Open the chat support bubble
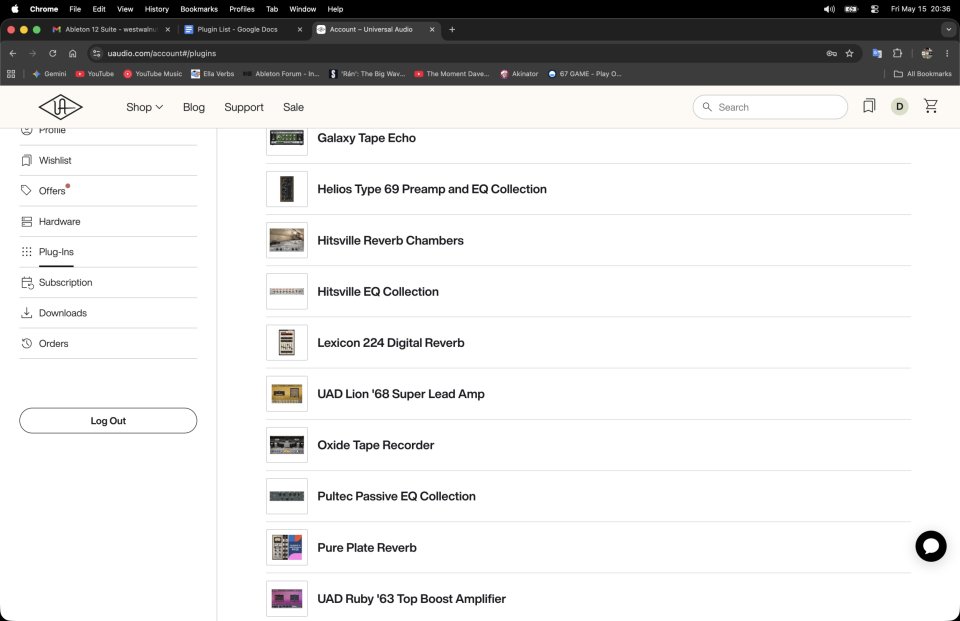960x621 pixels. (931, 546)
